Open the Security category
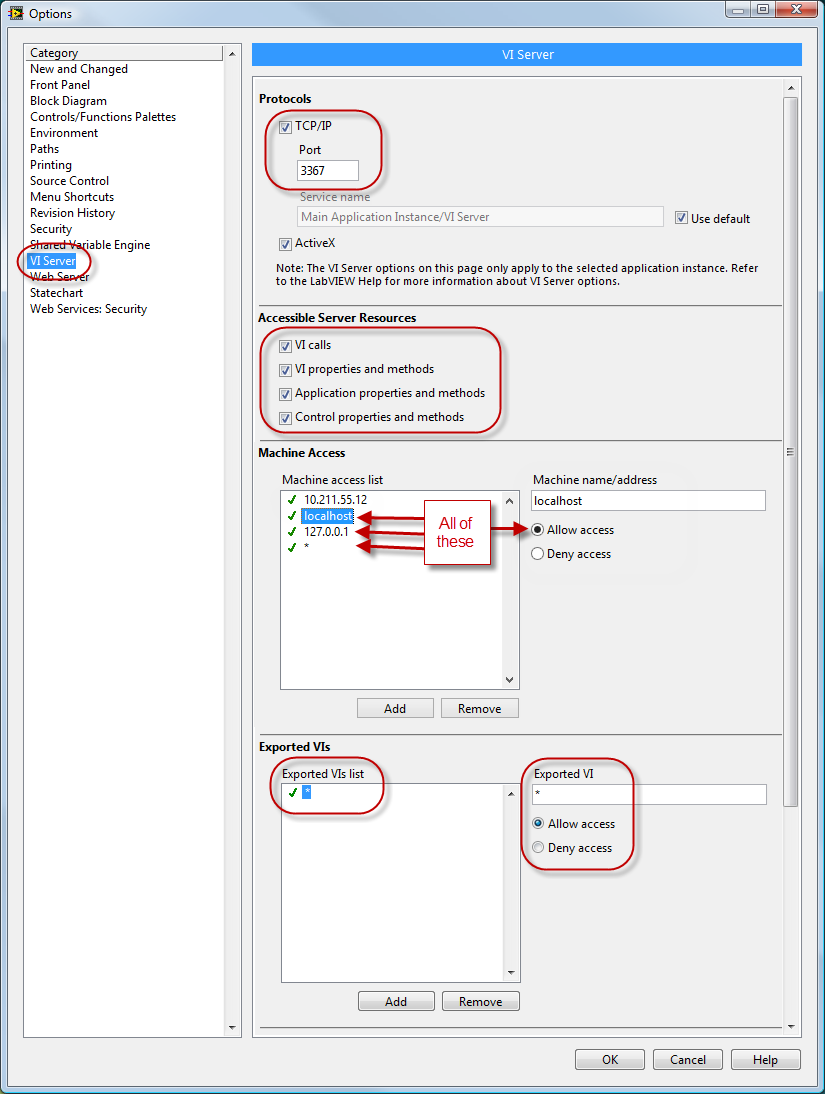Screen dimensions: 825x1094 pos(51,230)
